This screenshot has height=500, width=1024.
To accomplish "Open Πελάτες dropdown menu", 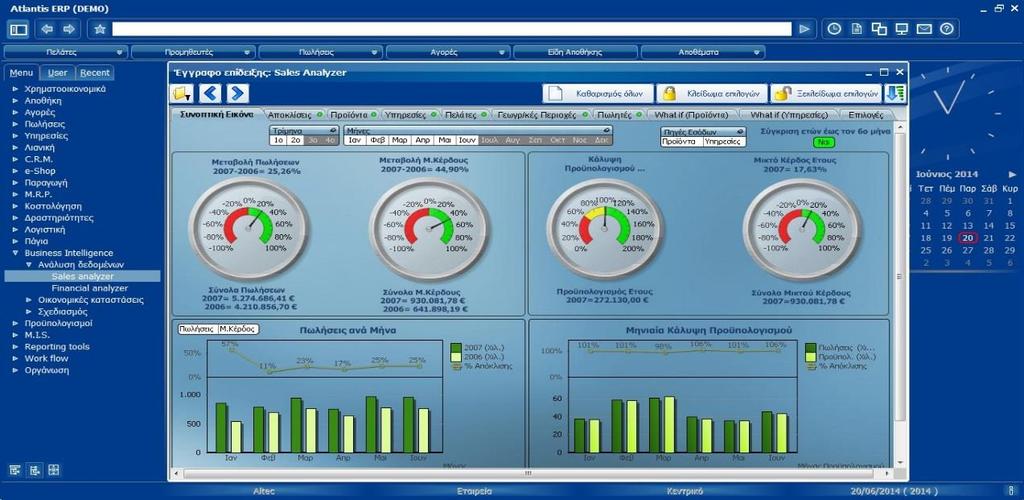I will pyautogui.click(x=65, y=52).
